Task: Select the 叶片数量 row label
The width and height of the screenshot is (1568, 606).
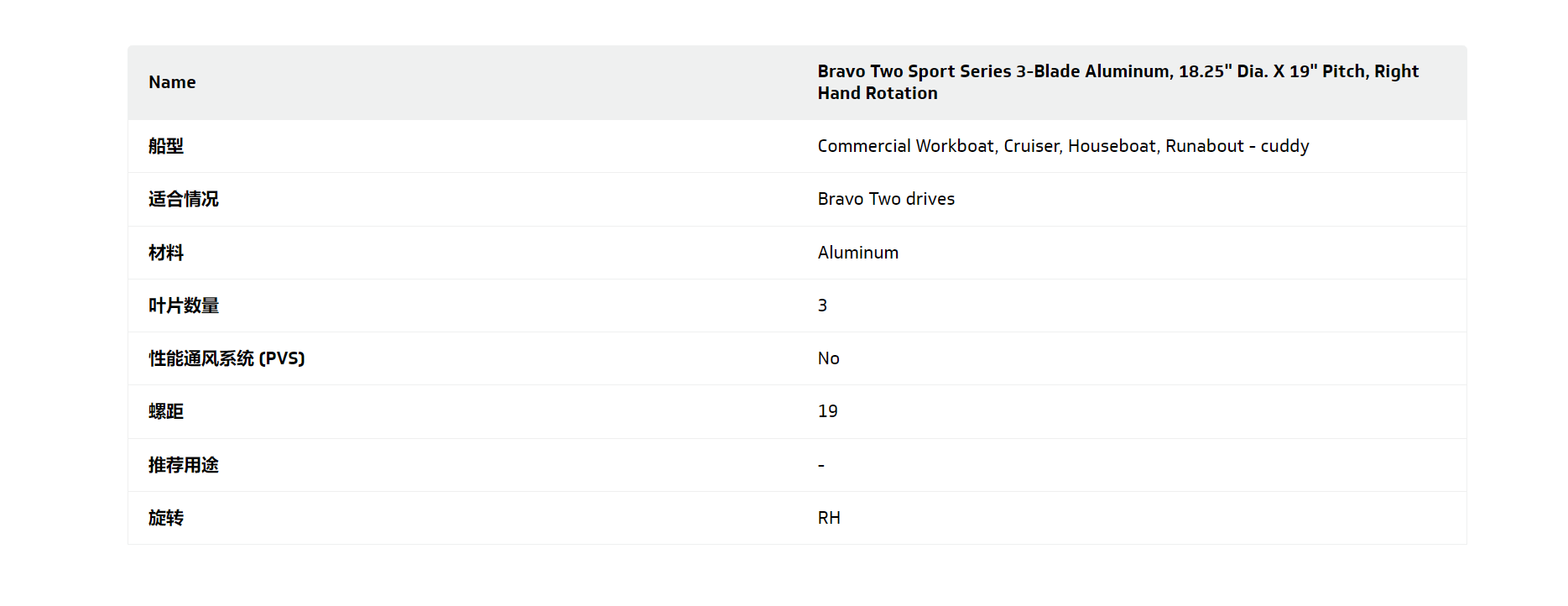Action: (184, 306)
